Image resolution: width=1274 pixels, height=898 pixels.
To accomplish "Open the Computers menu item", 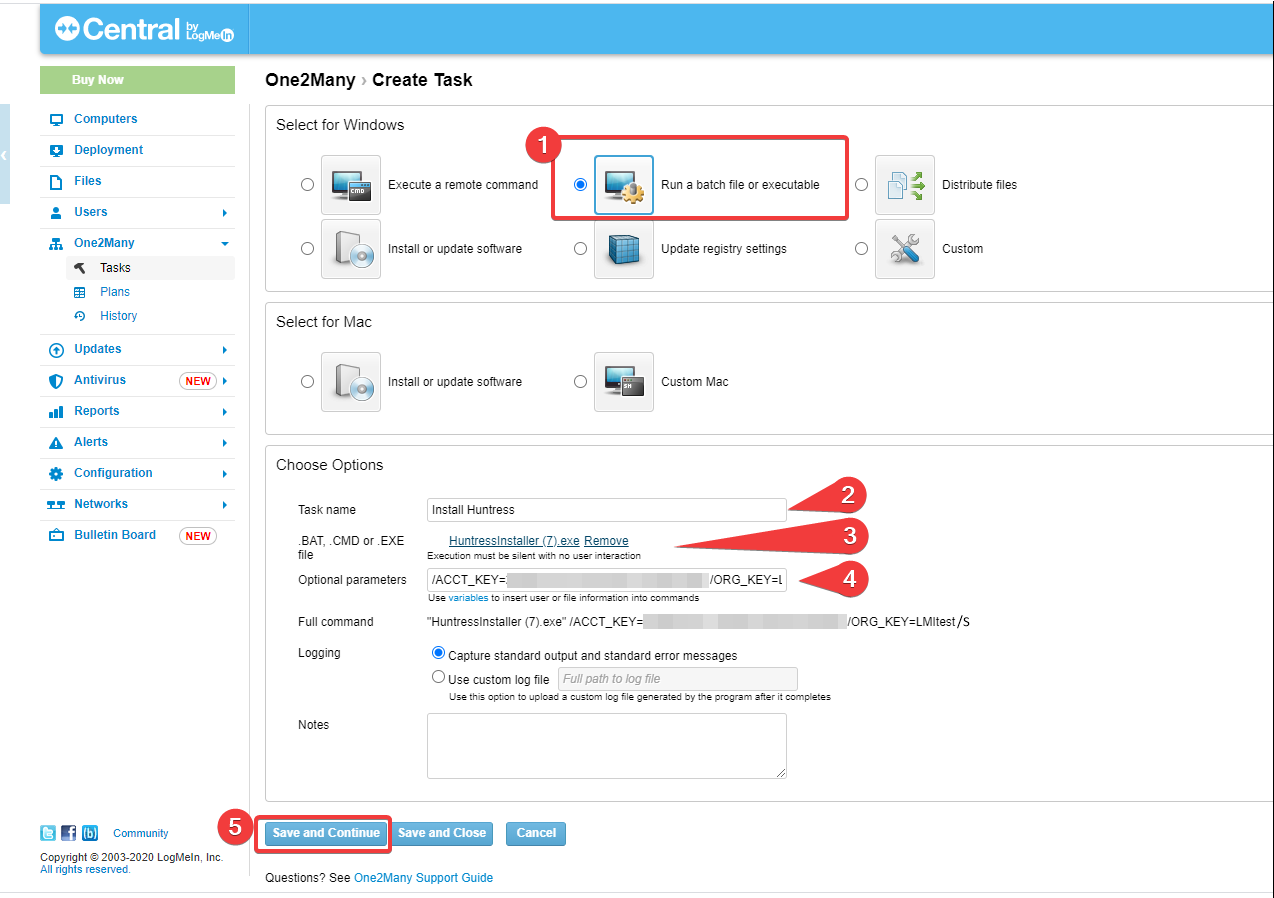I will tap(106, 119).
